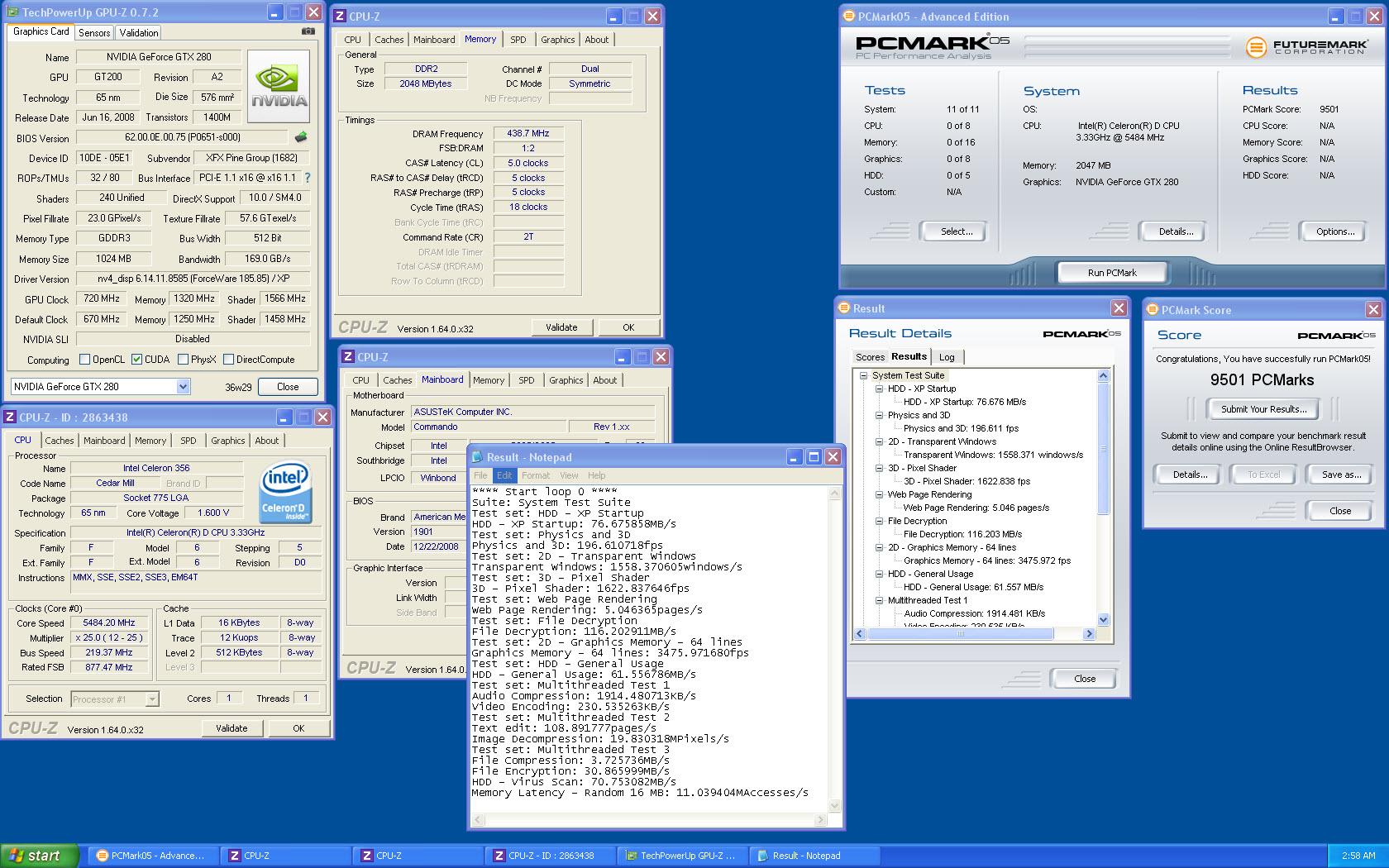Open the Scores tab in Result Details
The width and height of the screenshot is (1389, 868).
(x=870, y=357)
